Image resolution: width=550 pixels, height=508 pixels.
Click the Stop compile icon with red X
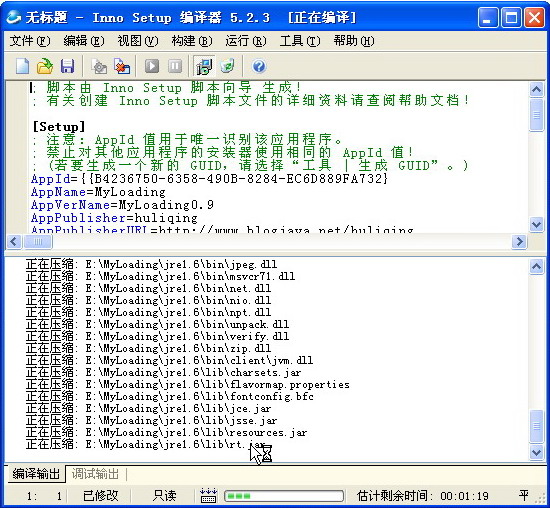[122, 66]
